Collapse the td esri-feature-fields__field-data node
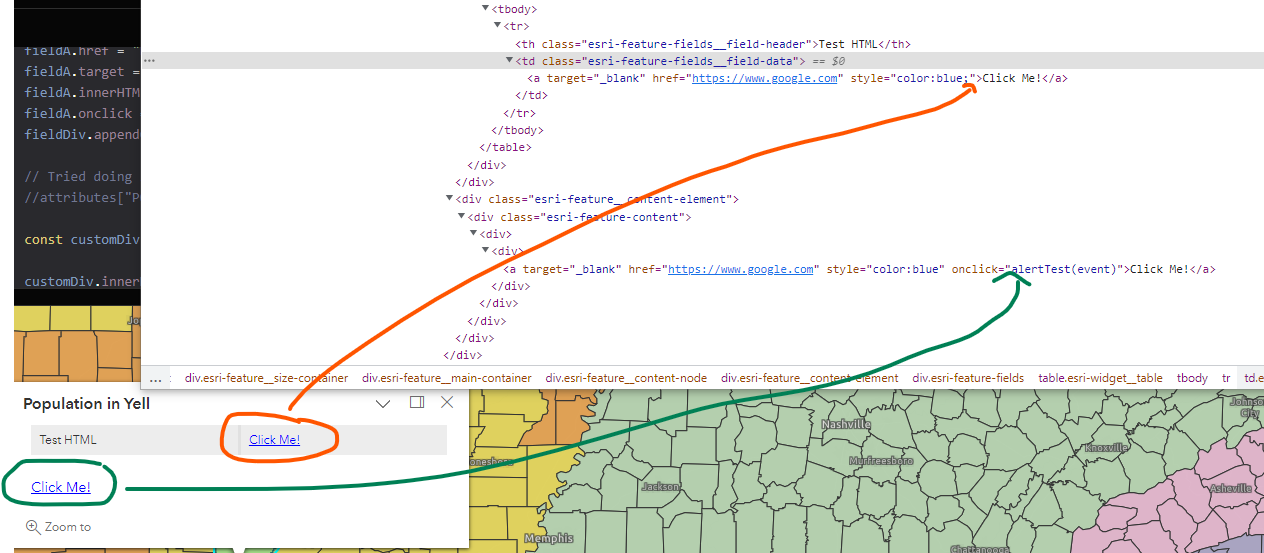The width and height of the screenshot is (1264, 553). [510, 61]
